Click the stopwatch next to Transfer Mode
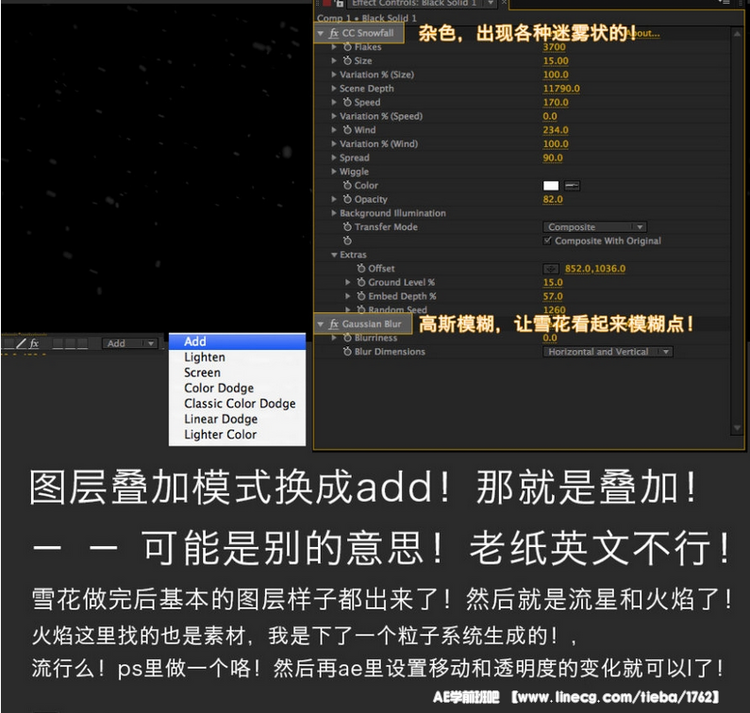 [347, 227]
